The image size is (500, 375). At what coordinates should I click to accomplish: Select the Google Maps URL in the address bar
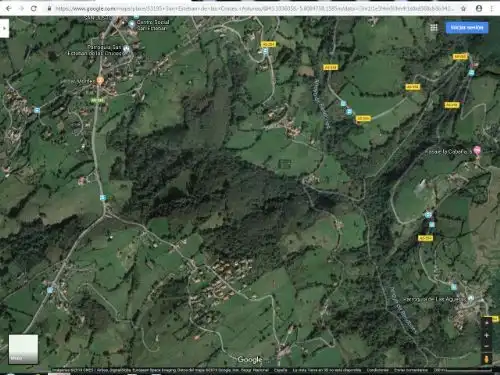point(254,8)
